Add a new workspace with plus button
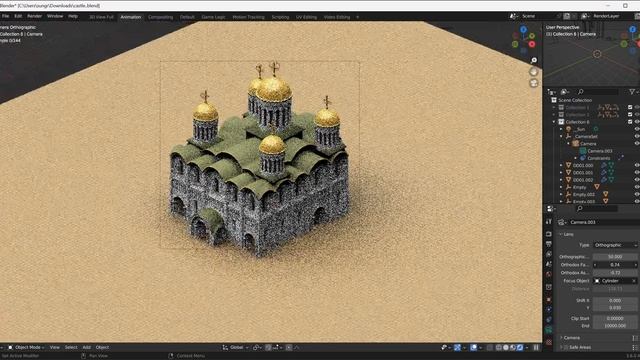This screenshot has height=360, width=640. coord(358,17)
